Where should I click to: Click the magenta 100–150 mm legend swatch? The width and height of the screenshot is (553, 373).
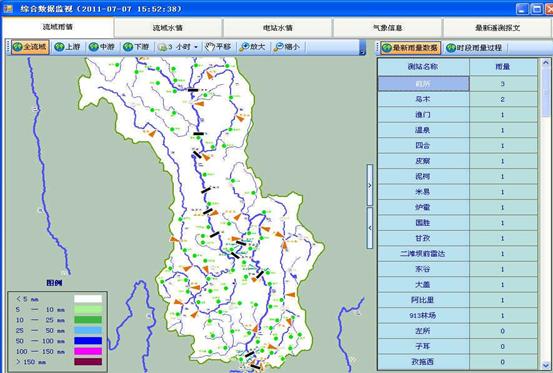(88, 351)
